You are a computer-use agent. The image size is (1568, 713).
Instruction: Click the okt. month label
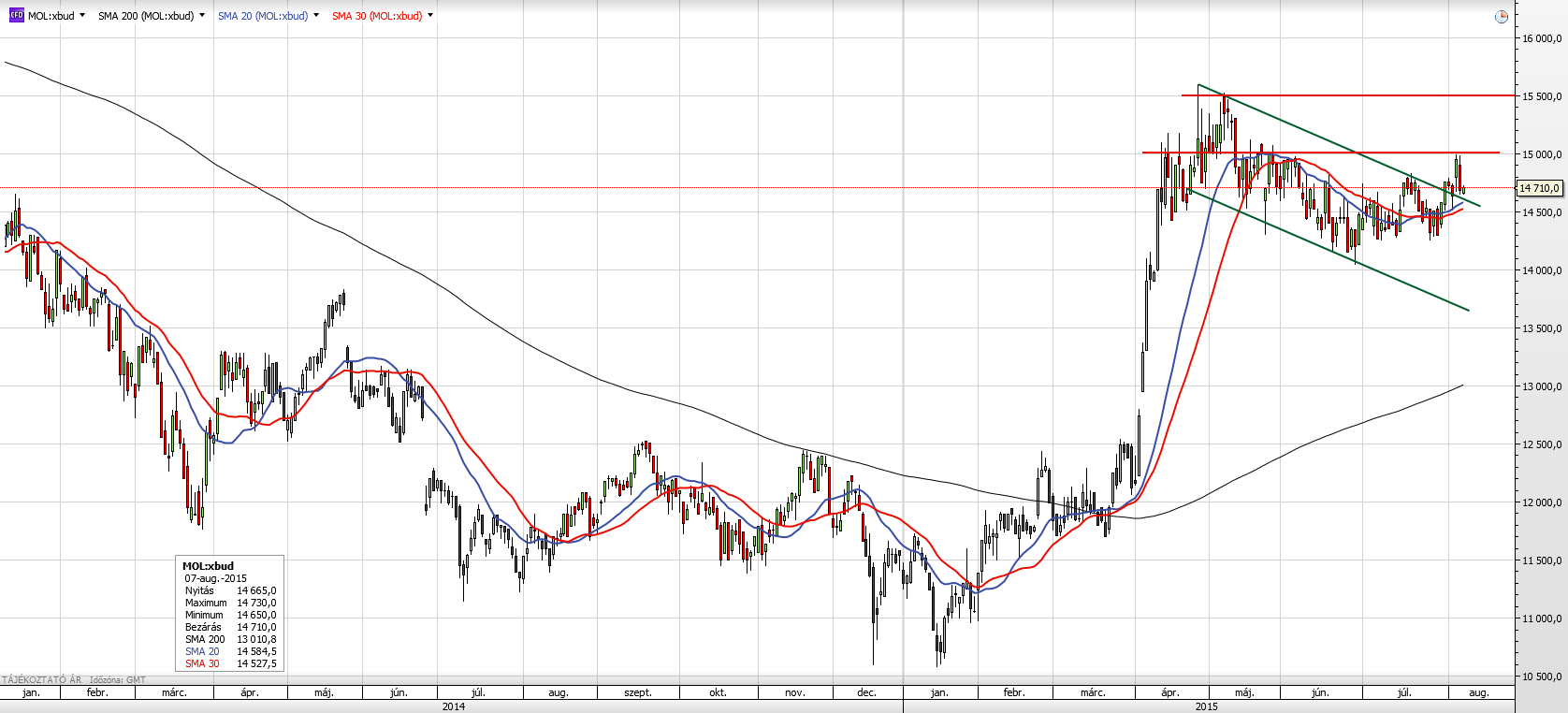[x=718, y=692]
